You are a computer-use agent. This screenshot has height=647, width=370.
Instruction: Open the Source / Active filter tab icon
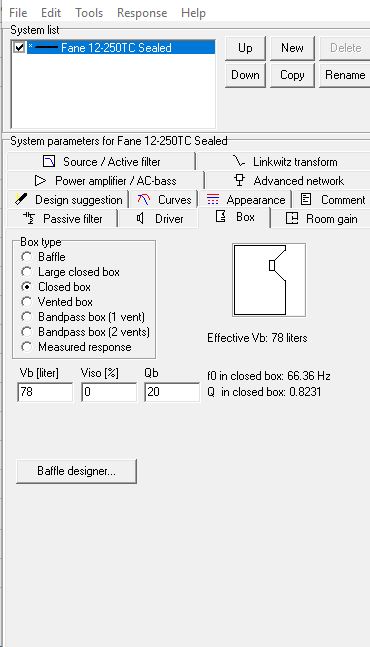[x=49, y=161]
